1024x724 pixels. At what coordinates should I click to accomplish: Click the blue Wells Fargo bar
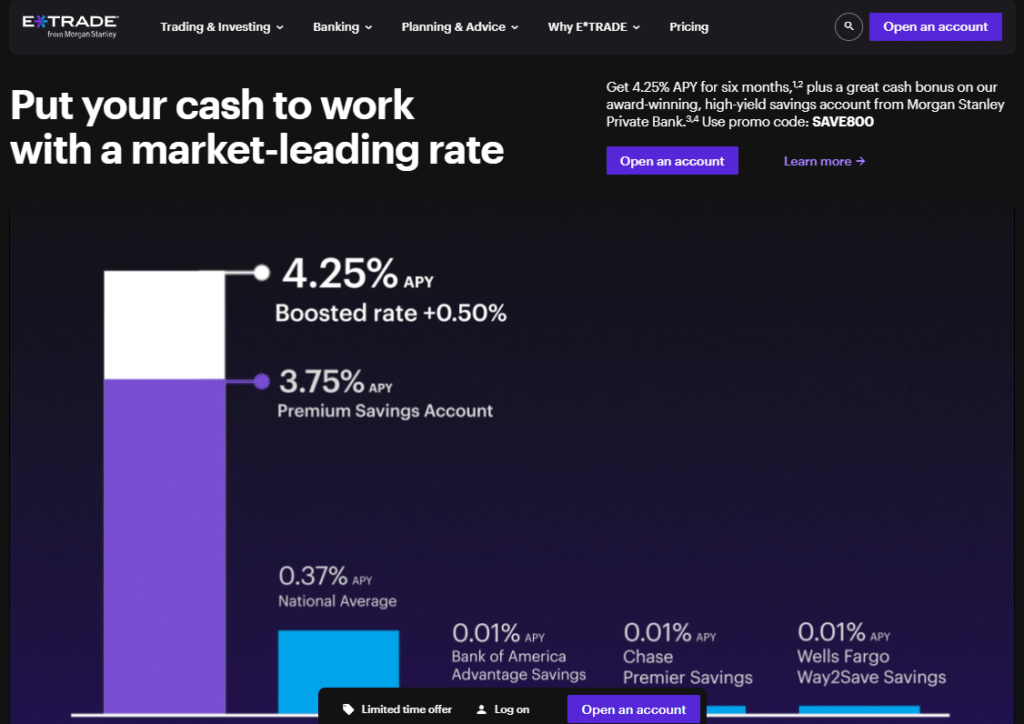(x=859, y=710)
